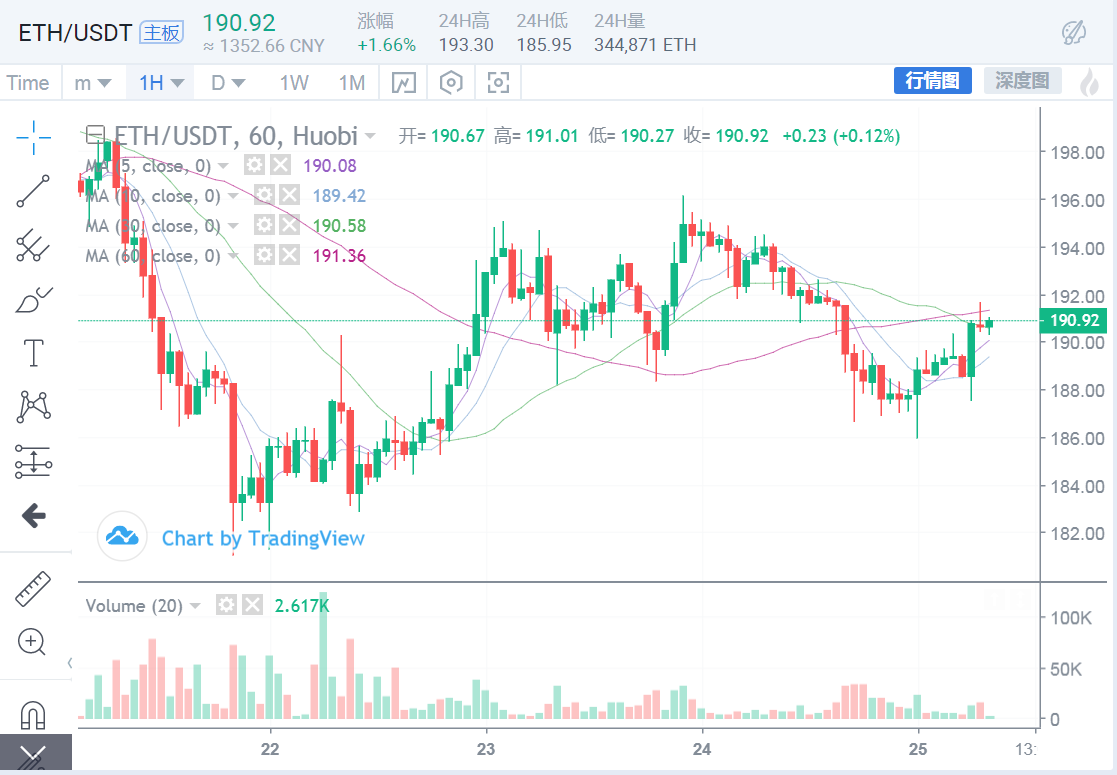Click the 24H高 value 193.30

point(466,45)
